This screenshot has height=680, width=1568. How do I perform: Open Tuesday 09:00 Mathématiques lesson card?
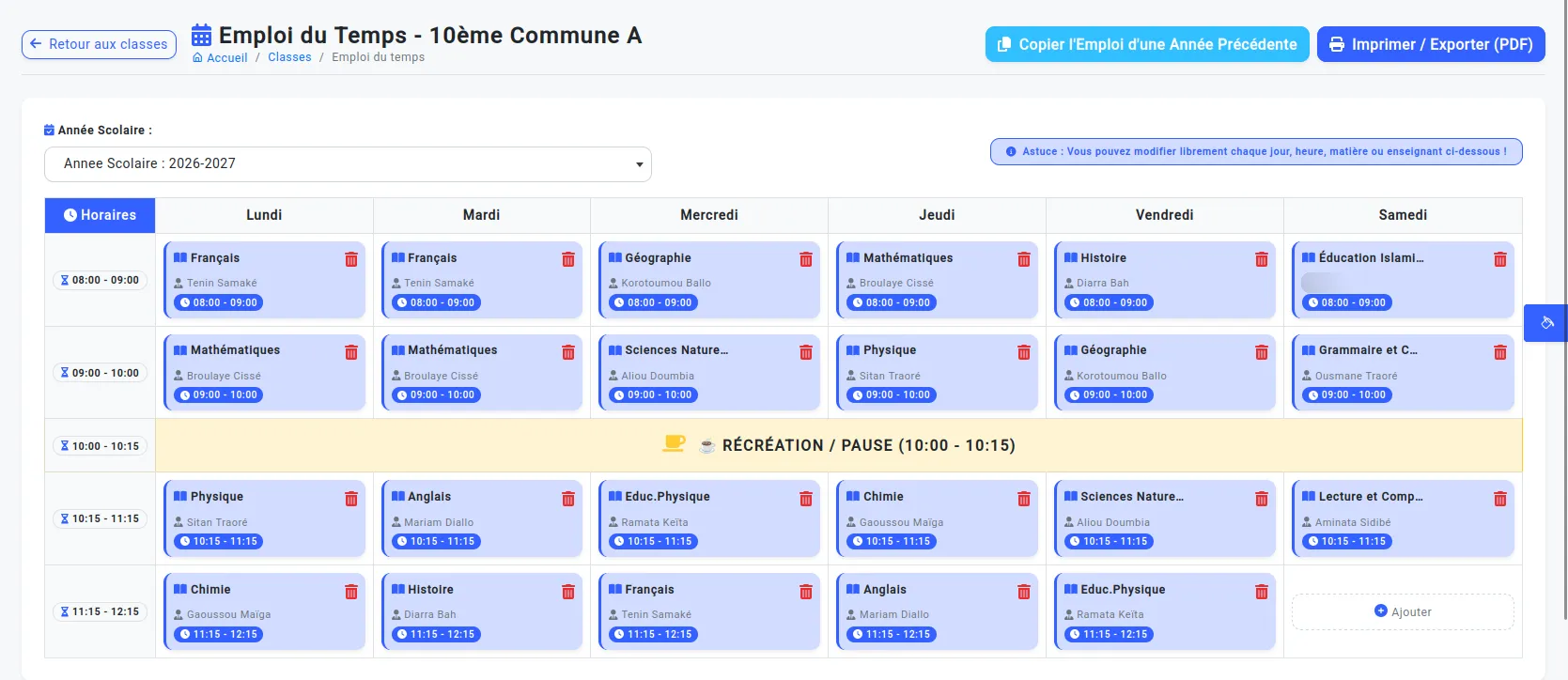click(x=482, y=373)
